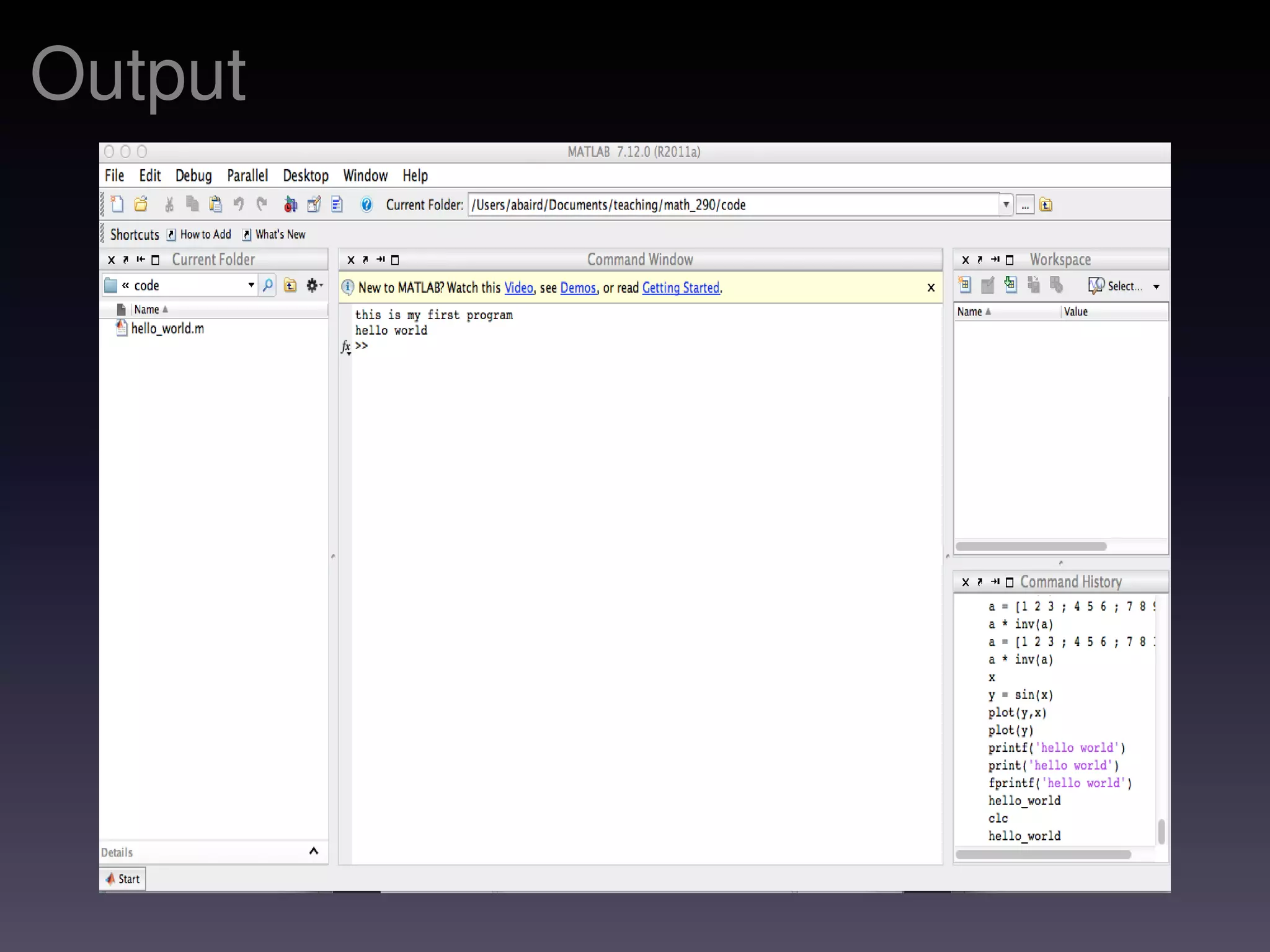Viewport: 1270px width, 952px height.
Task: Open Simulink from the toolbar
Action: pos(290,205)
